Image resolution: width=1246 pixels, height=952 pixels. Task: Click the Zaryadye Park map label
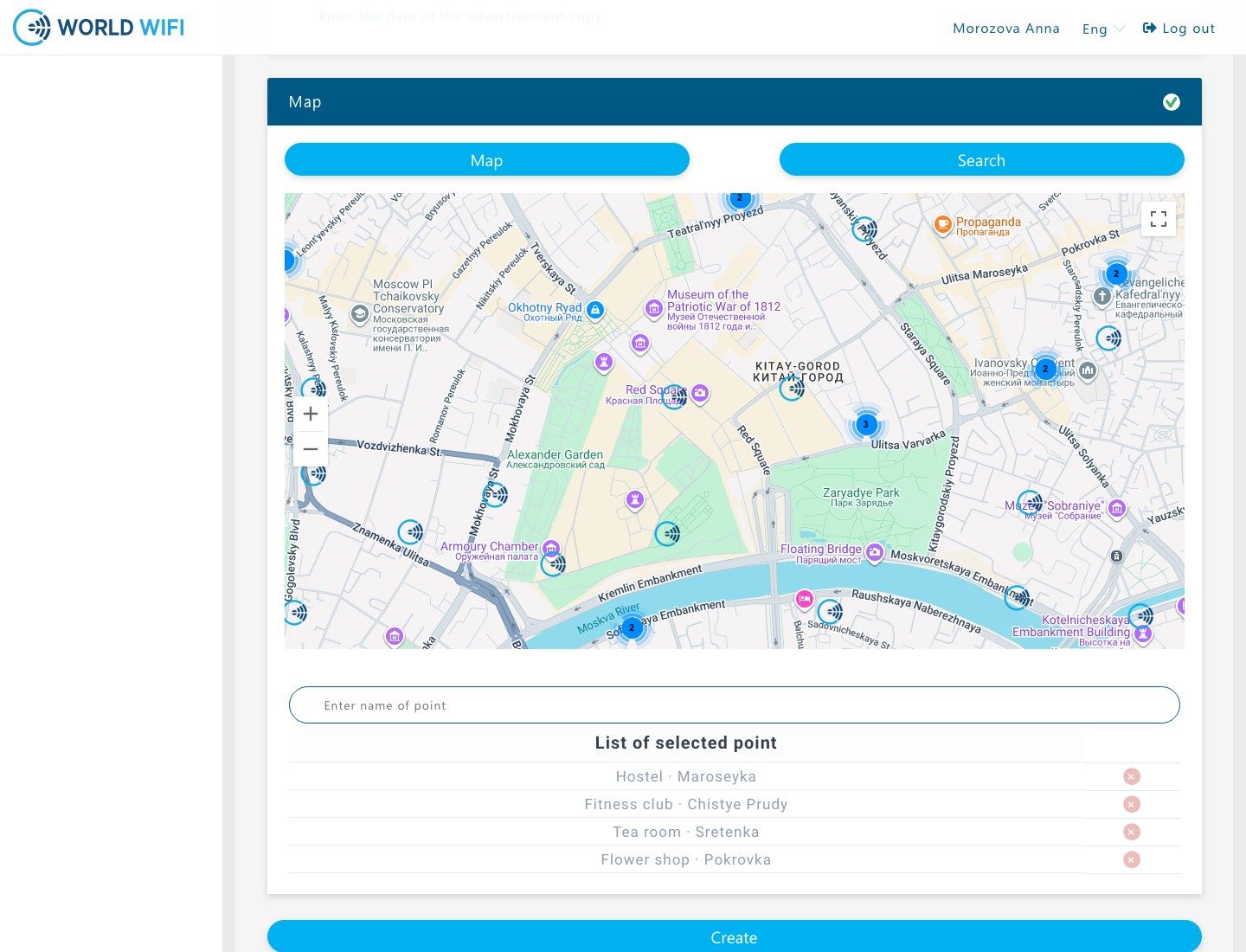(x=861, y=497)
